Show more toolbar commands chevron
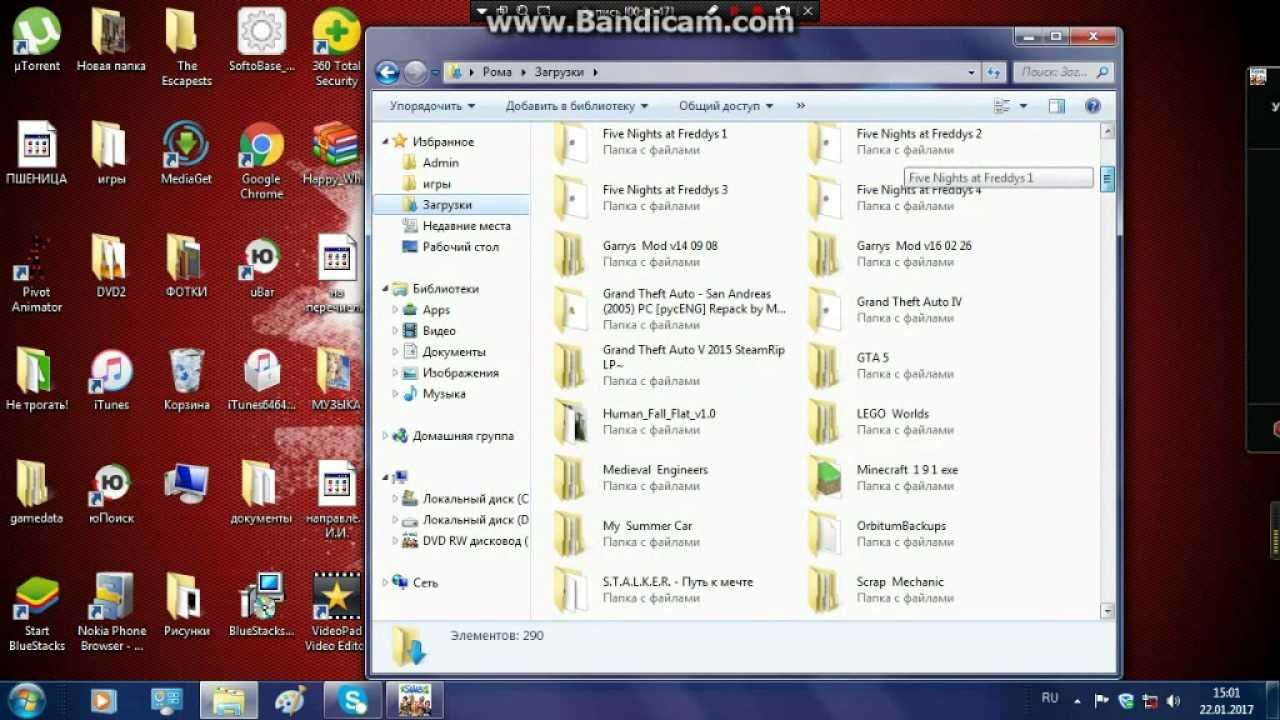The image size is (1280, 720). (800, 106)
